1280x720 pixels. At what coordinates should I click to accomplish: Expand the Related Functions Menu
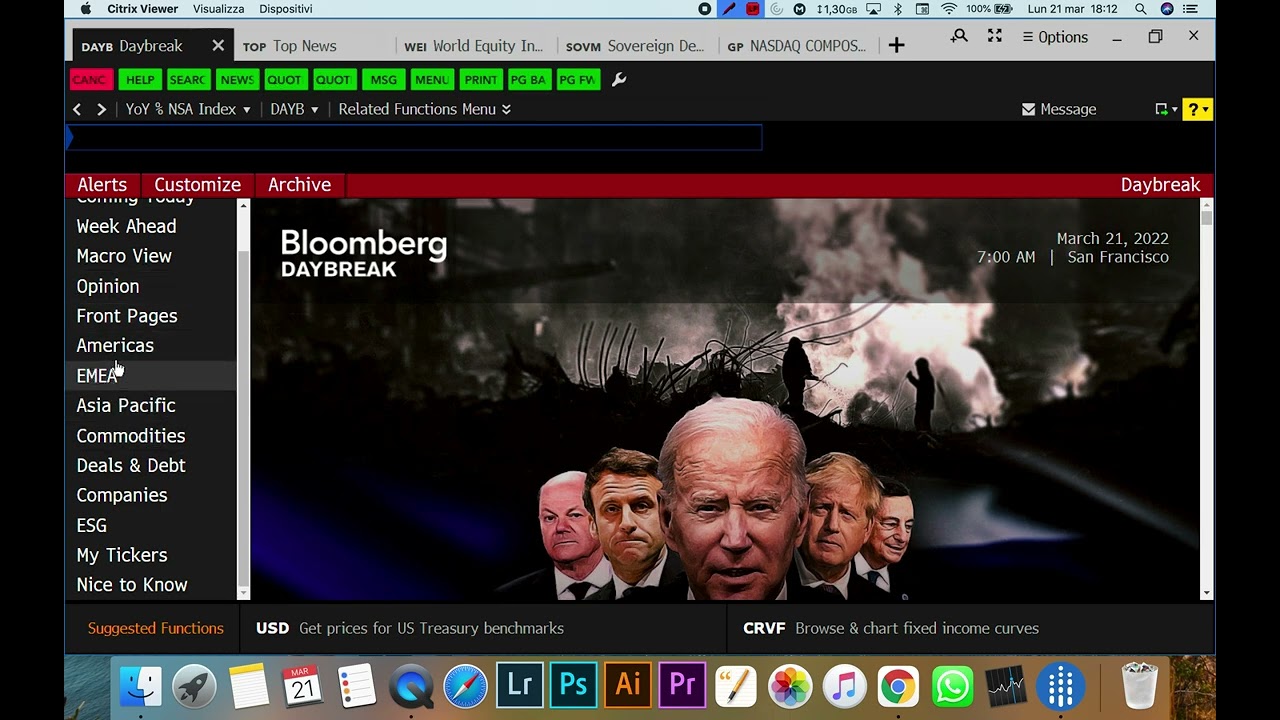425,109
